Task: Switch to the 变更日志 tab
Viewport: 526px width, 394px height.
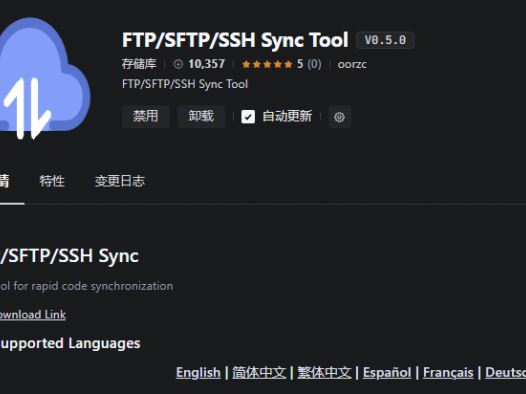Action: point(120,181)
